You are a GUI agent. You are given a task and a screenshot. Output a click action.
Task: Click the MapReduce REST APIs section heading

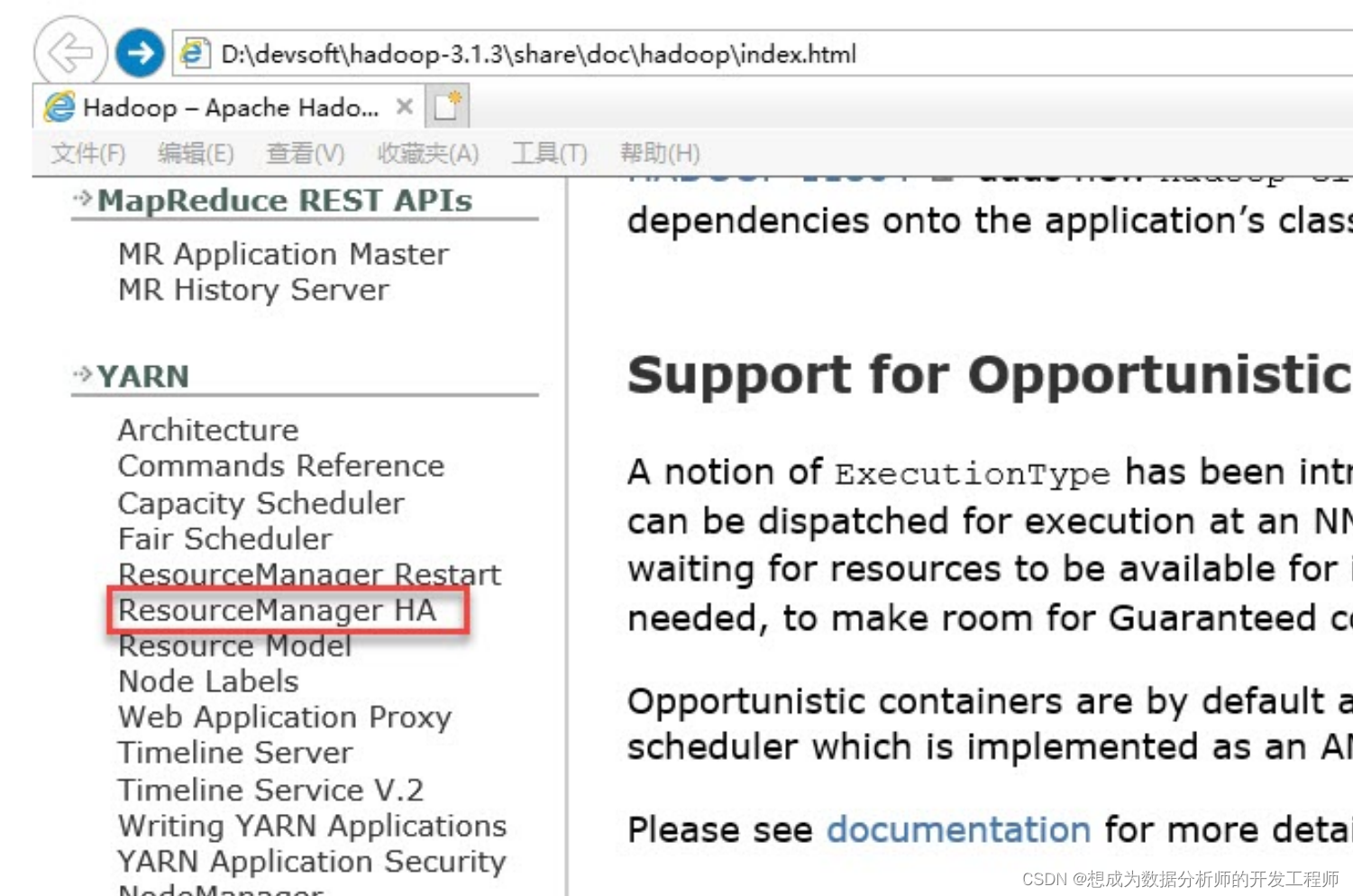[284, 200]
